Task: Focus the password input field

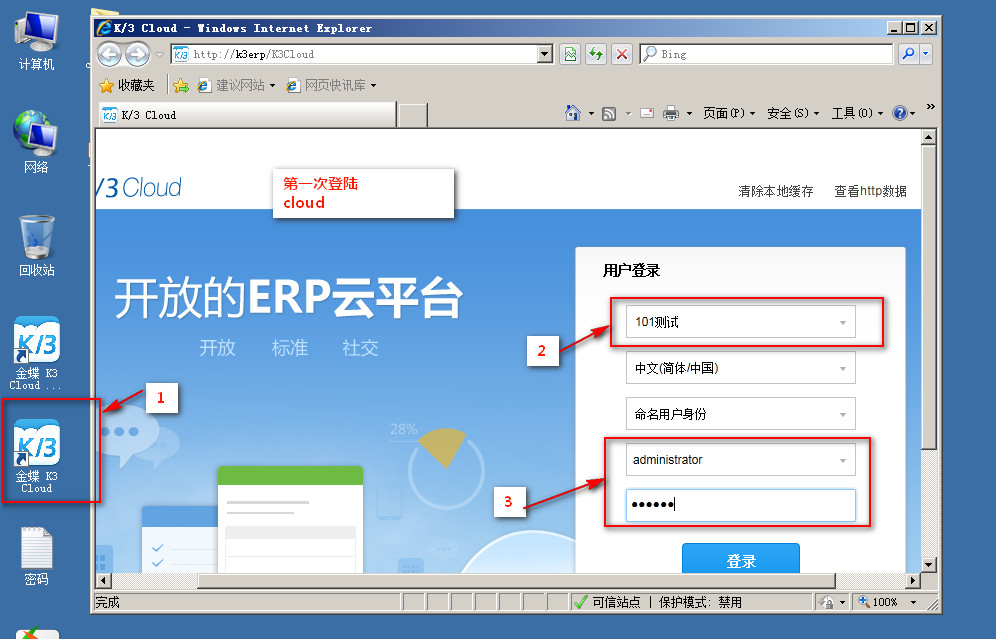Action: click(741, 505)
